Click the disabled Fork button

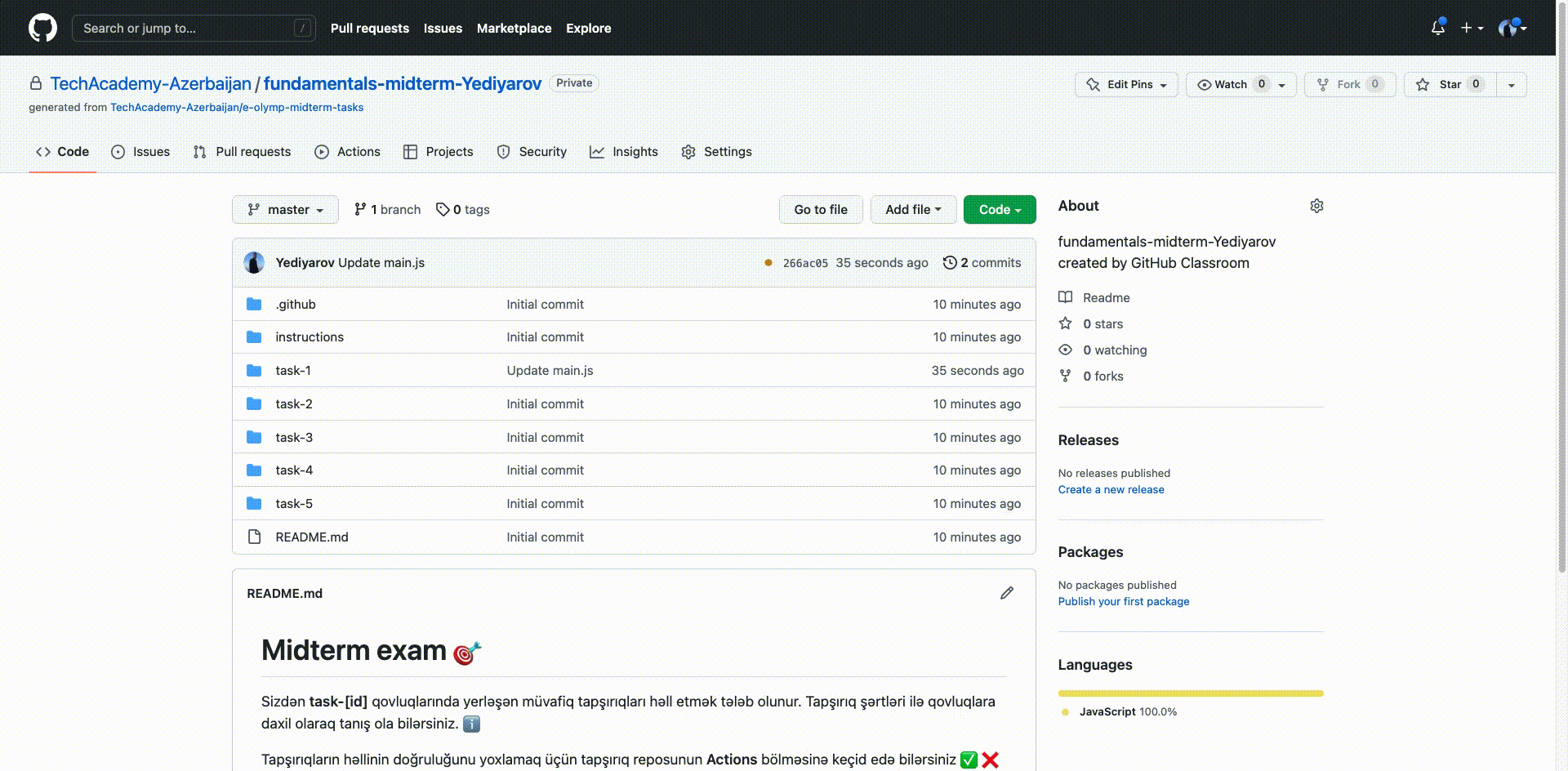pos(1350,84)
